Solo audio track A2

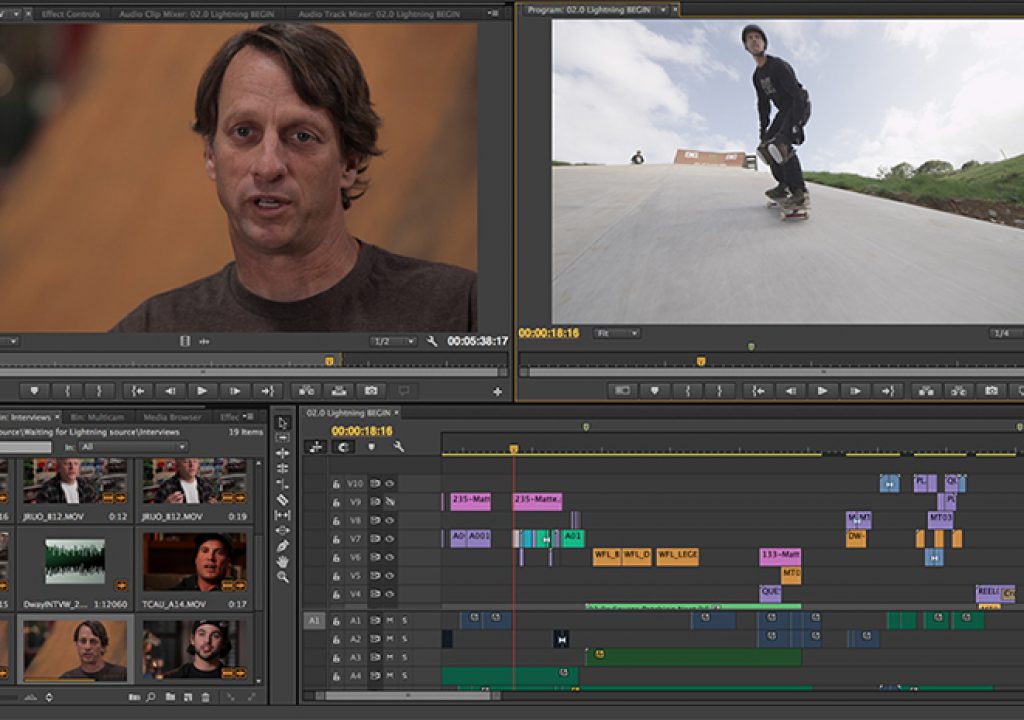pyautogui.click(x=405, y=638)
